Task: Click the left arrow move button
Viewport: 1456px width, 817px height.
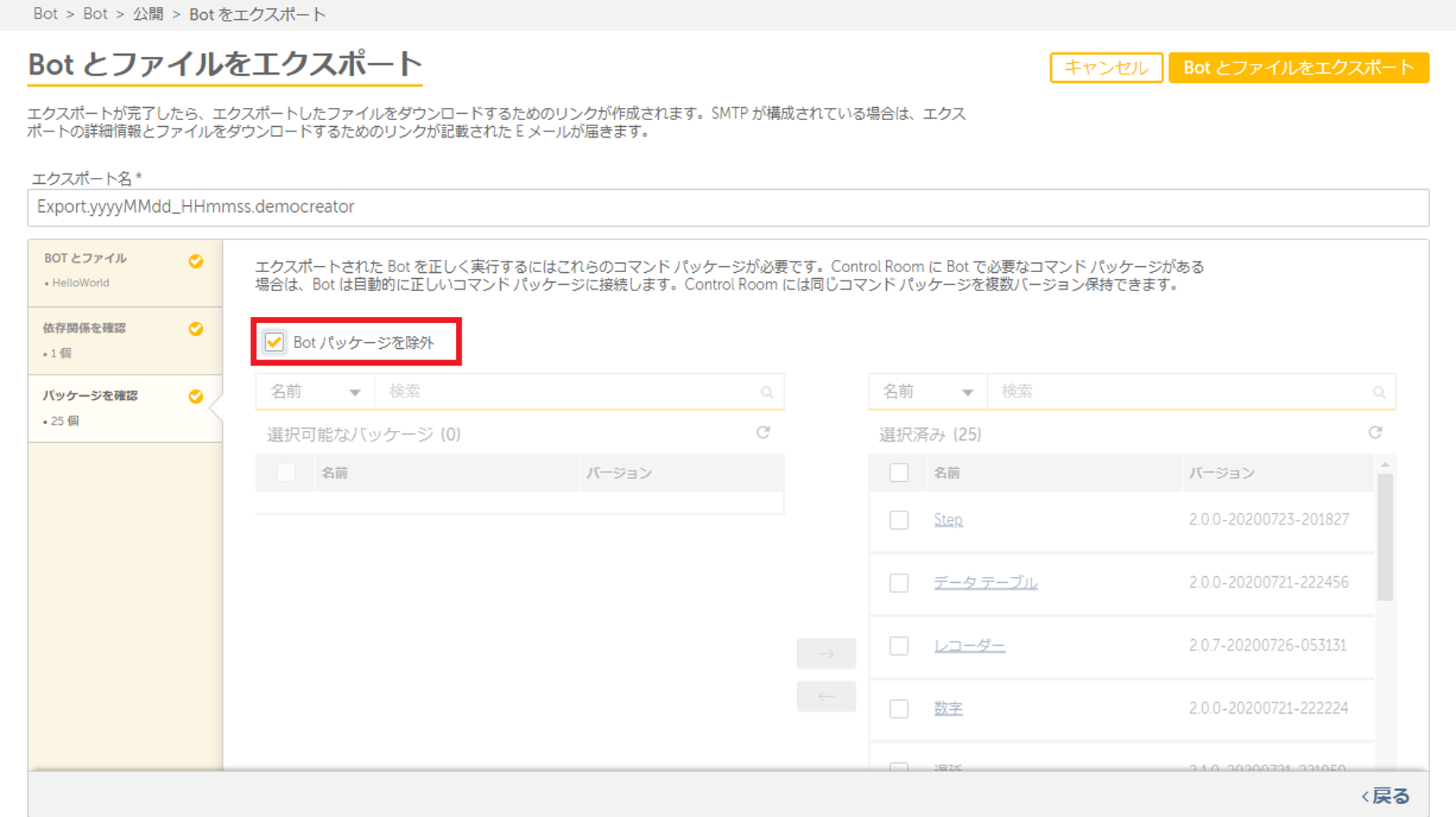Action: coord(826,696)
